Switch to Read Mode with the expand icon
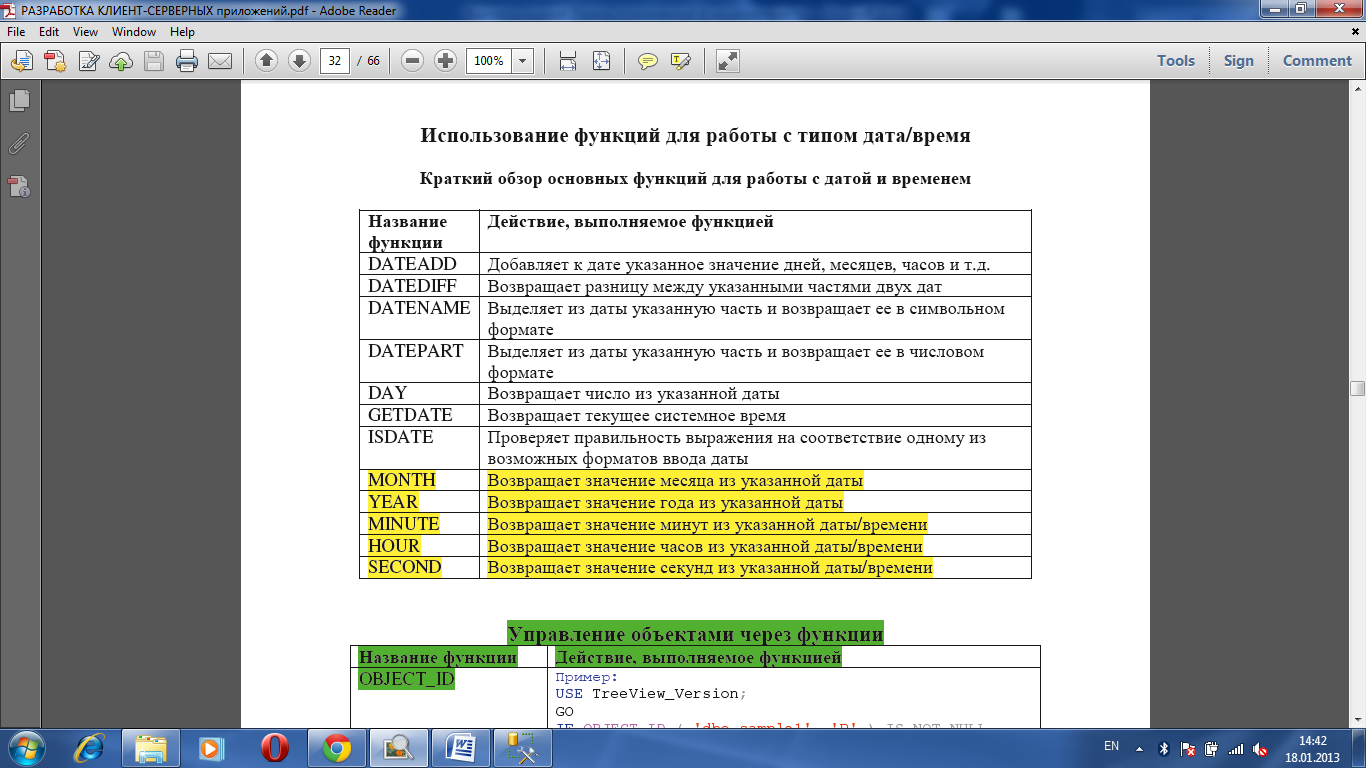 [728, 61]
